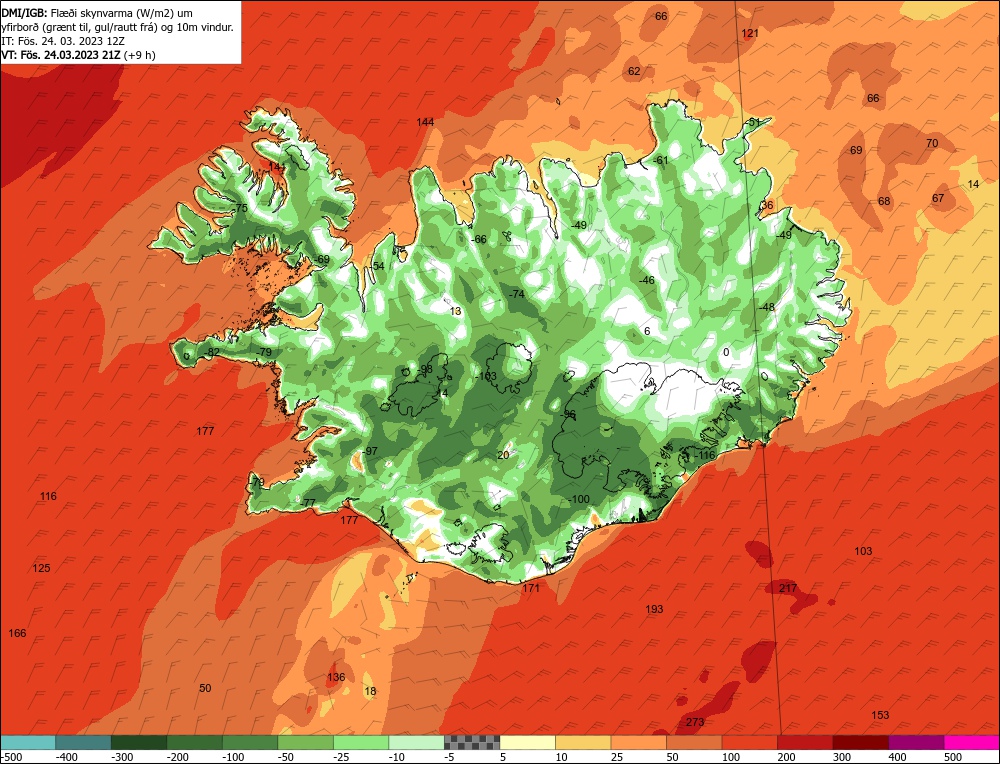The width and height of the screenshot is (1000, 764).
Task: Select the map value '144'
Action: (x=425, y=122)
